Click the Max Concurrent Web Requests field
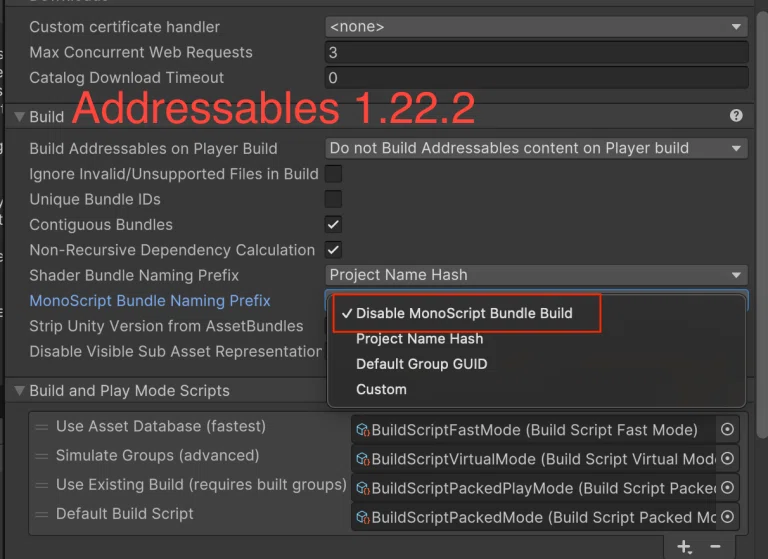The width and height of the screenshot is (768, 559). point(536,52)
